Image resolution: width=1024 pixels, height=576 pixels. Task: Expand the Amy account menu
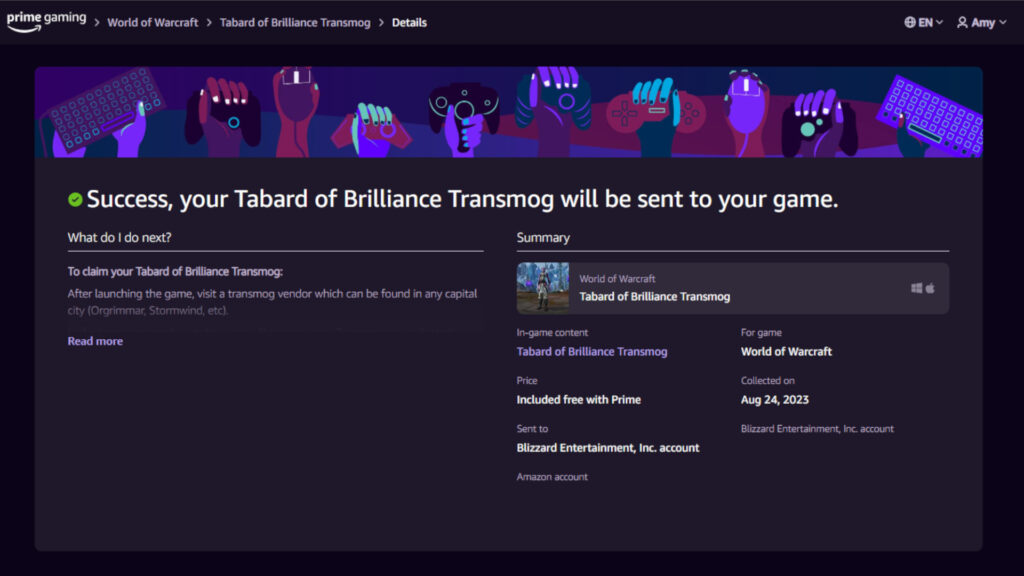pos(980,21)
